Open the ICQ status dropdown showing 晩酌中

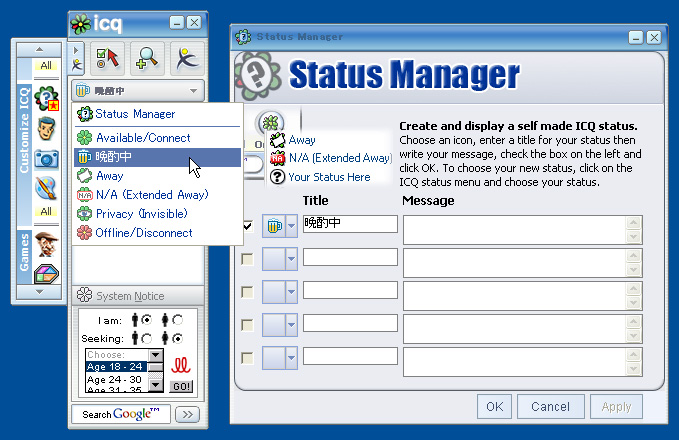click(138, 91)
